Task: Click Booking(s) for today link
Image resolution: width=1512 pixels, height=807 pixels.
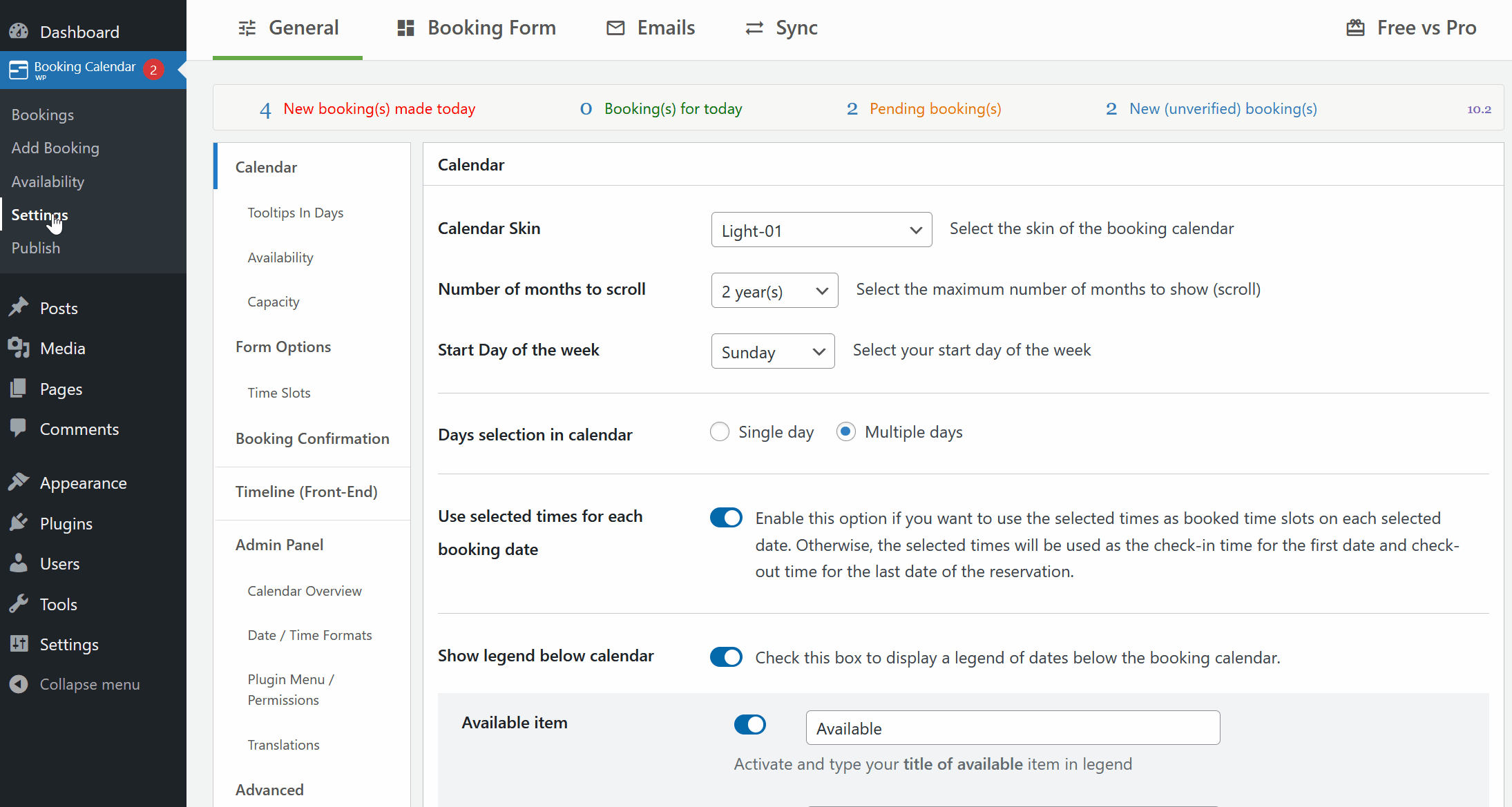Action: pyautogui.click(x=673, y=109)
